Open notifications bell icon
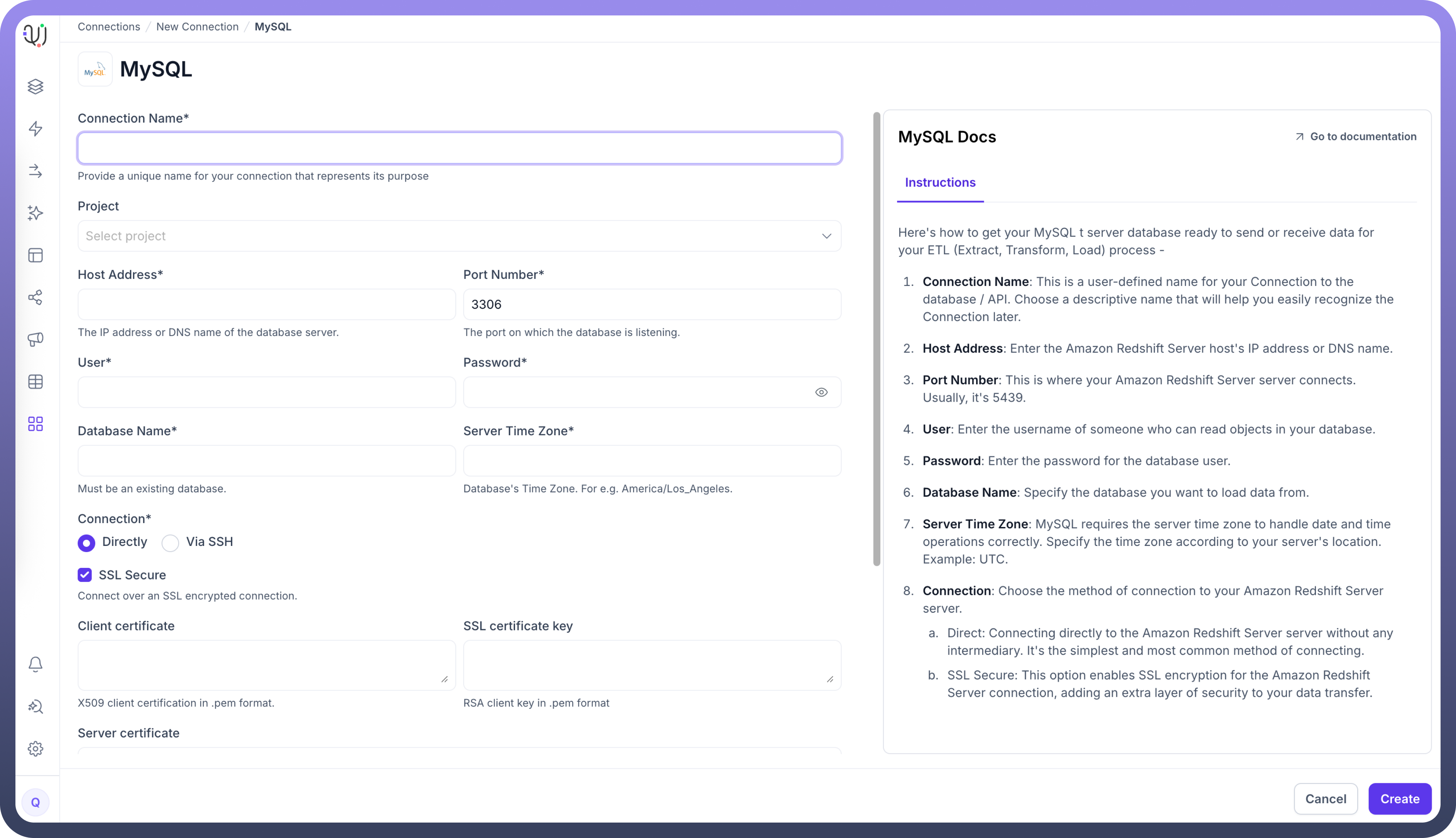1456x838 pixels. click(35, 664)
